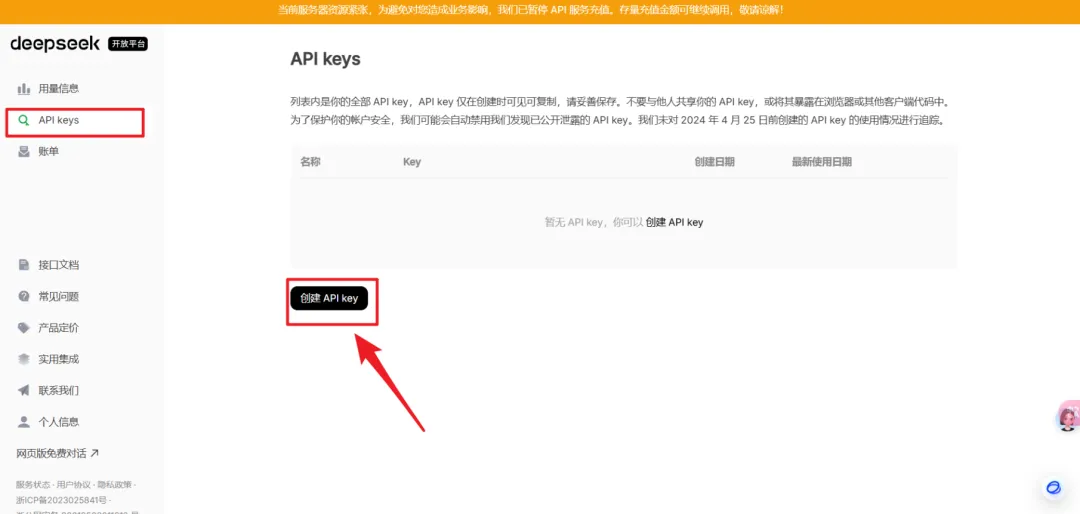The image size is (1080, 514).
Task: Click the 联系我们 paper plane icon
Action: tap(24, 391)
